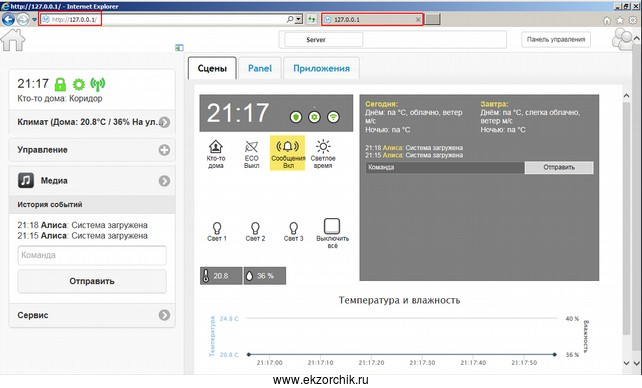The height and width of the screenshot is (388, 642).
Task: Toggle Сообщения Вкл notifications
Action: [x=287, y=153]
